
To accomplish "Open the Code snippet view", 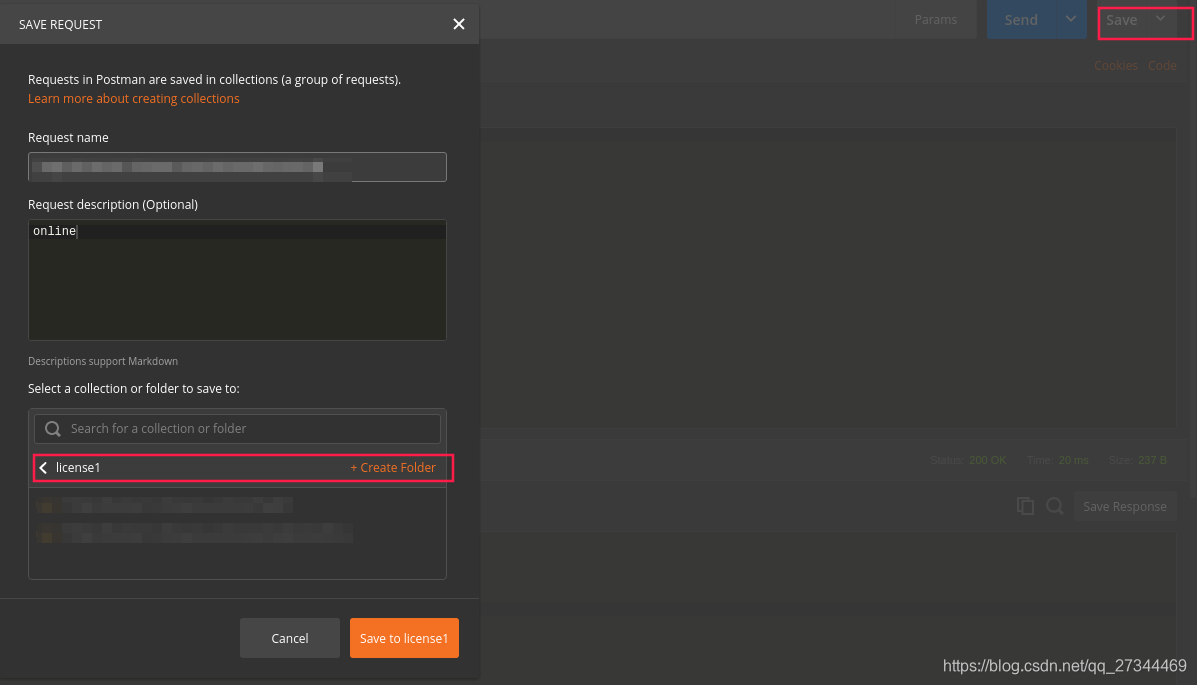I will [x=1162, y=65].
